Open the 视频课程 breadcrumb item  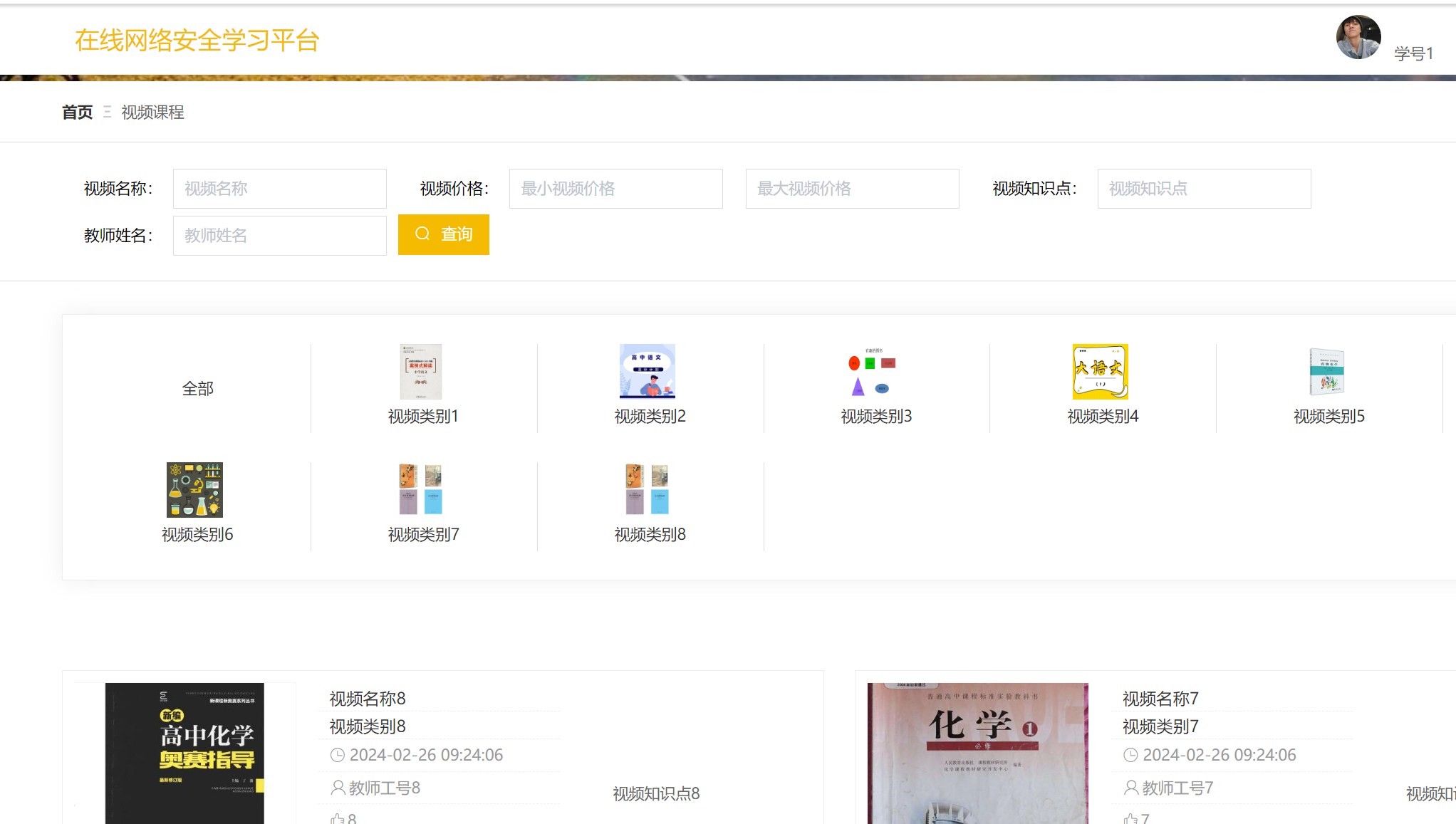152,112
